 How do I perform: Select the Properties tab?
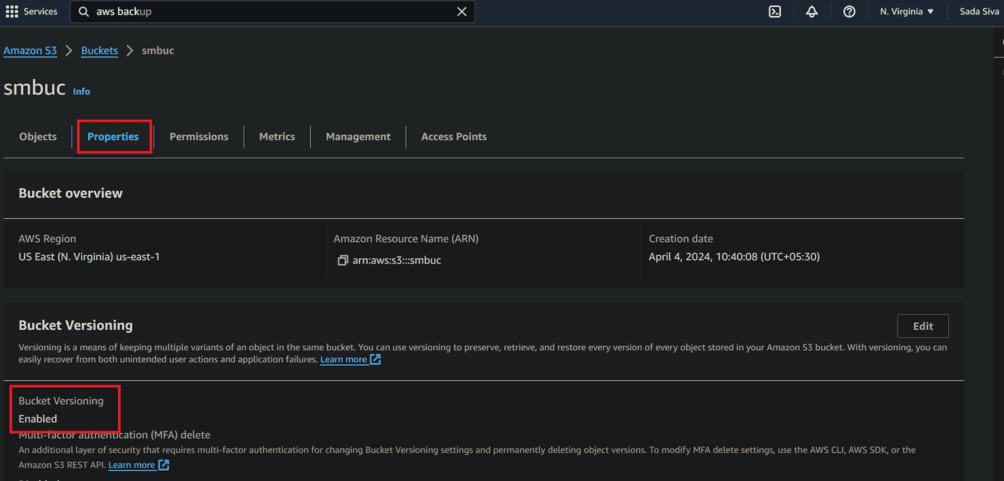coord(113,136)
